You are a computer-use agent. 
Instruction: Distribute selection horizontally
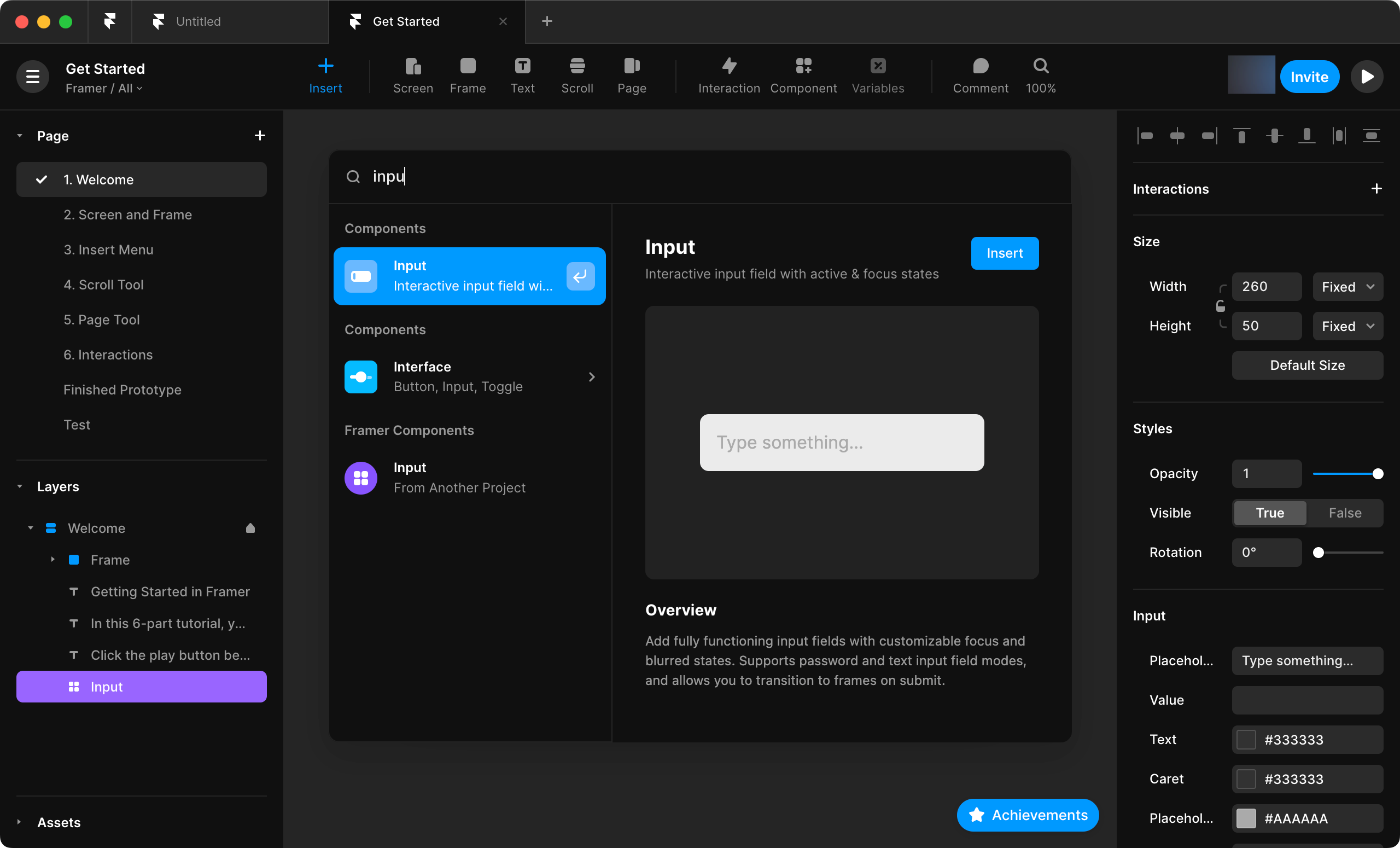point(1339,136)
